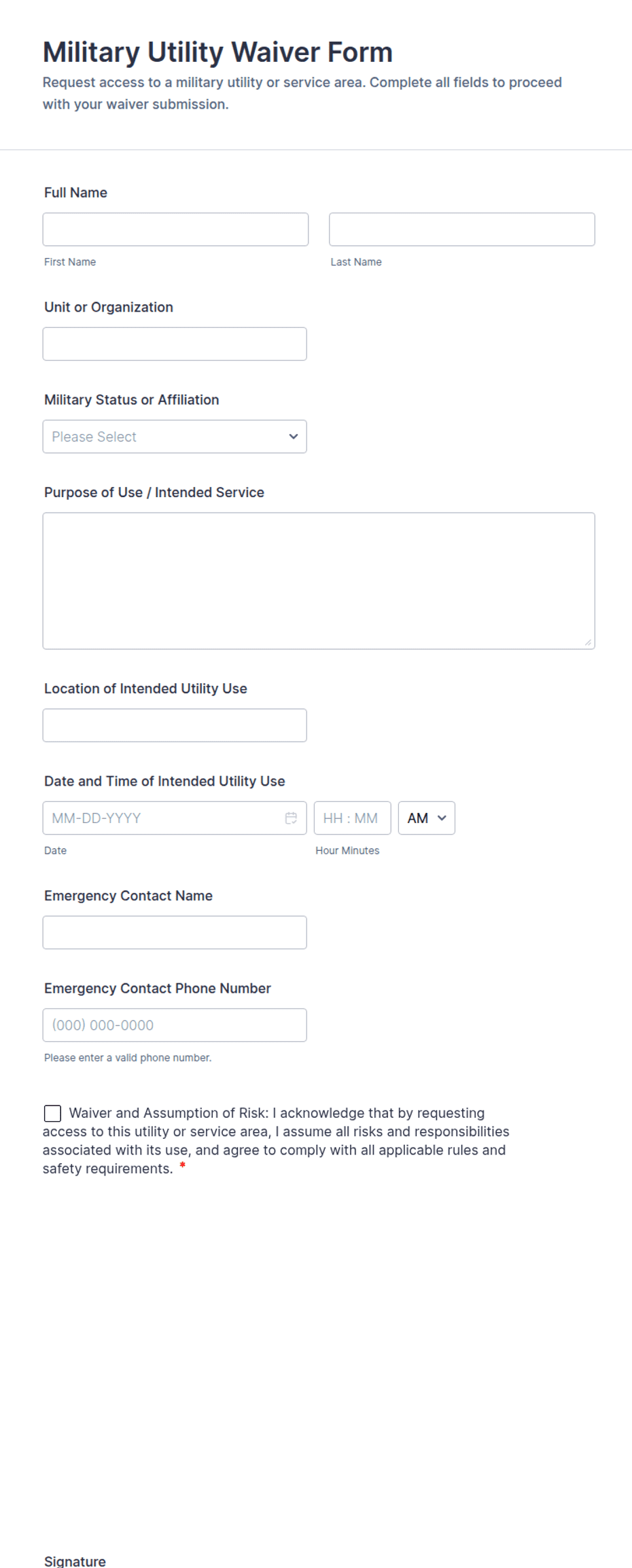Open the Military Status or Affiliation dropdown
632x1568 pixels.
coord(175,436)
